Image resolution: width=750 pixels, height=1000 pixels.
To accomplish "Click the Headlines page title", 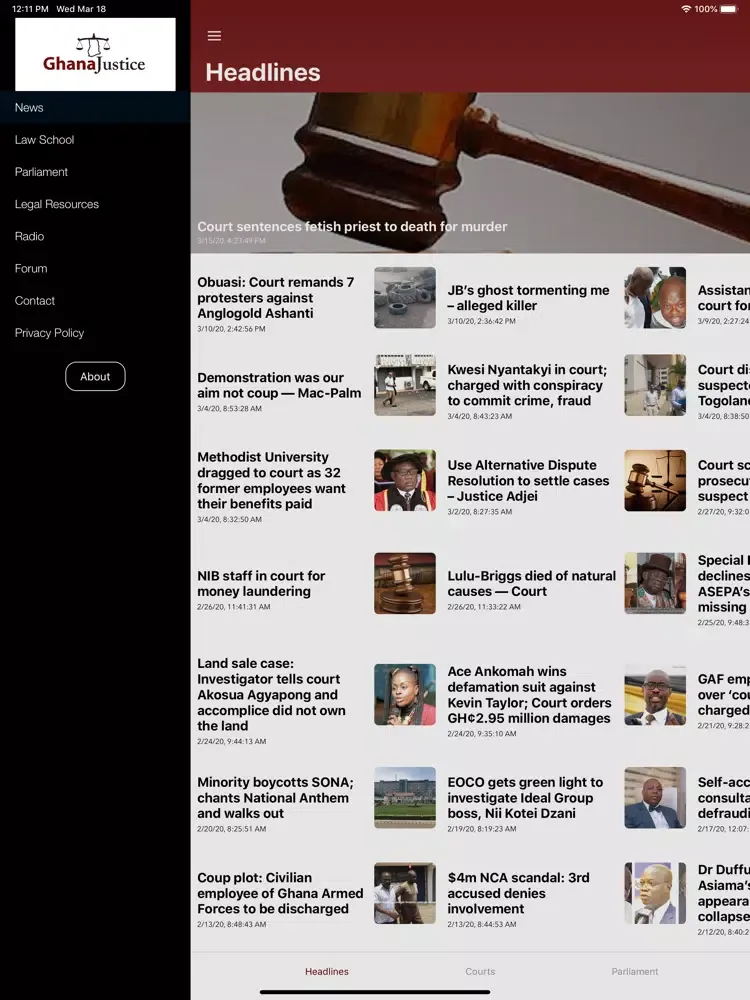I will click(x=263, y=72).
